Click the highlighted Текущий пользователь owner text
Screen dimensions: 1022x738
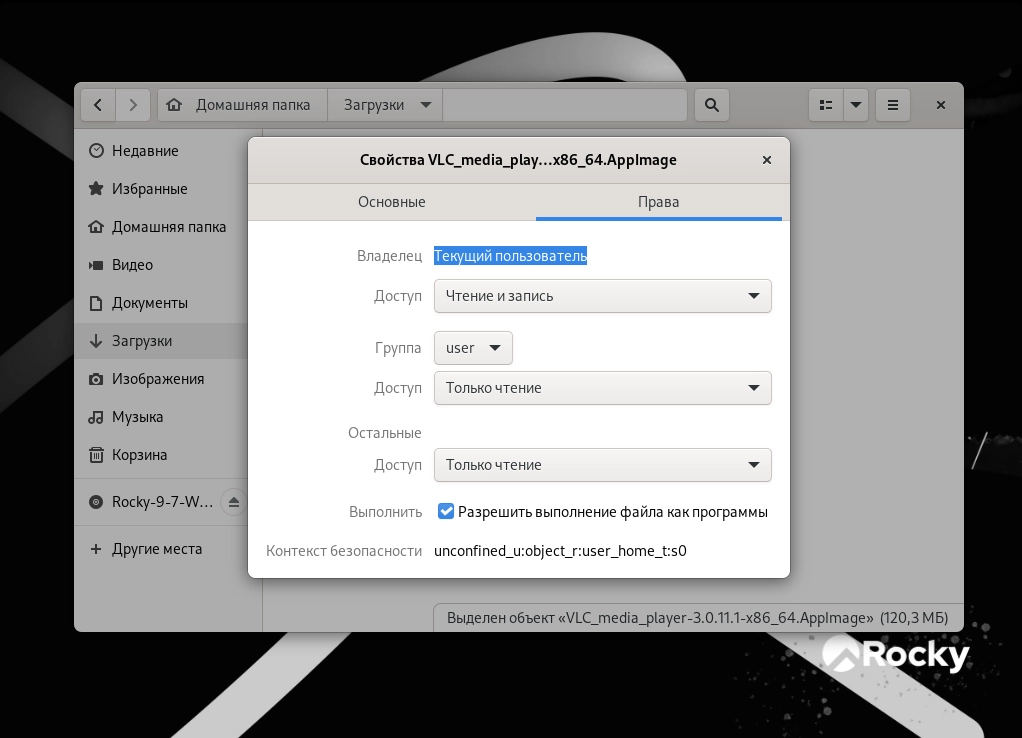point(510,256)
